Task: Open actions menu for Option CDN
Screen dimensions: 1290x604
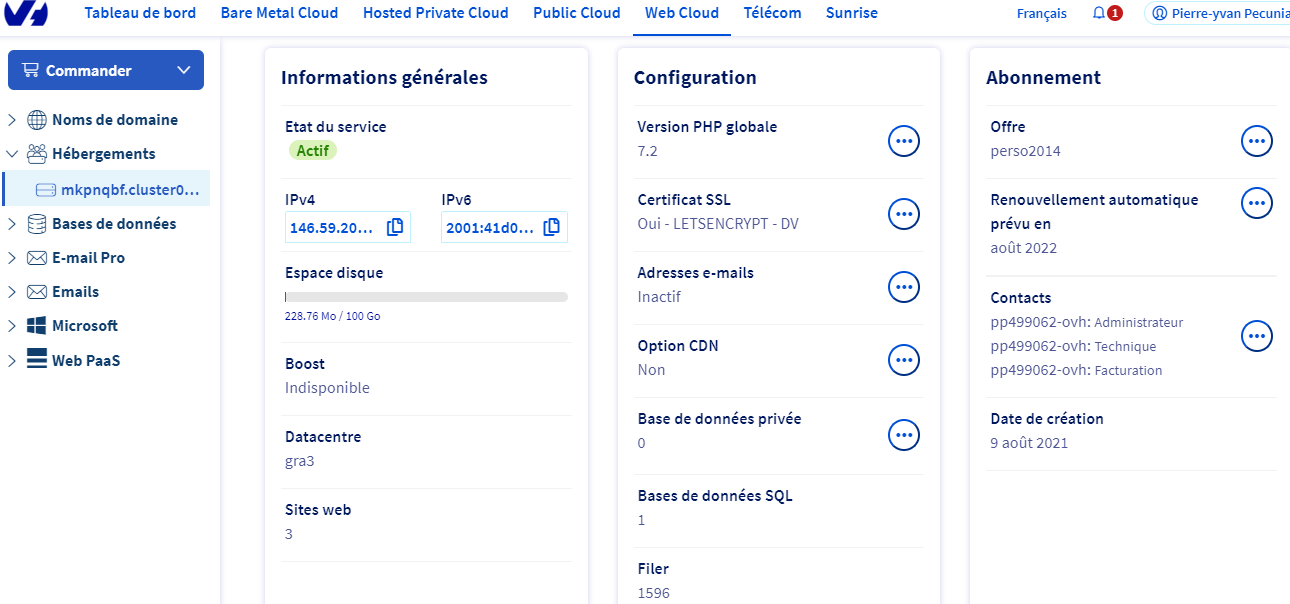Action: pos(903,360)
